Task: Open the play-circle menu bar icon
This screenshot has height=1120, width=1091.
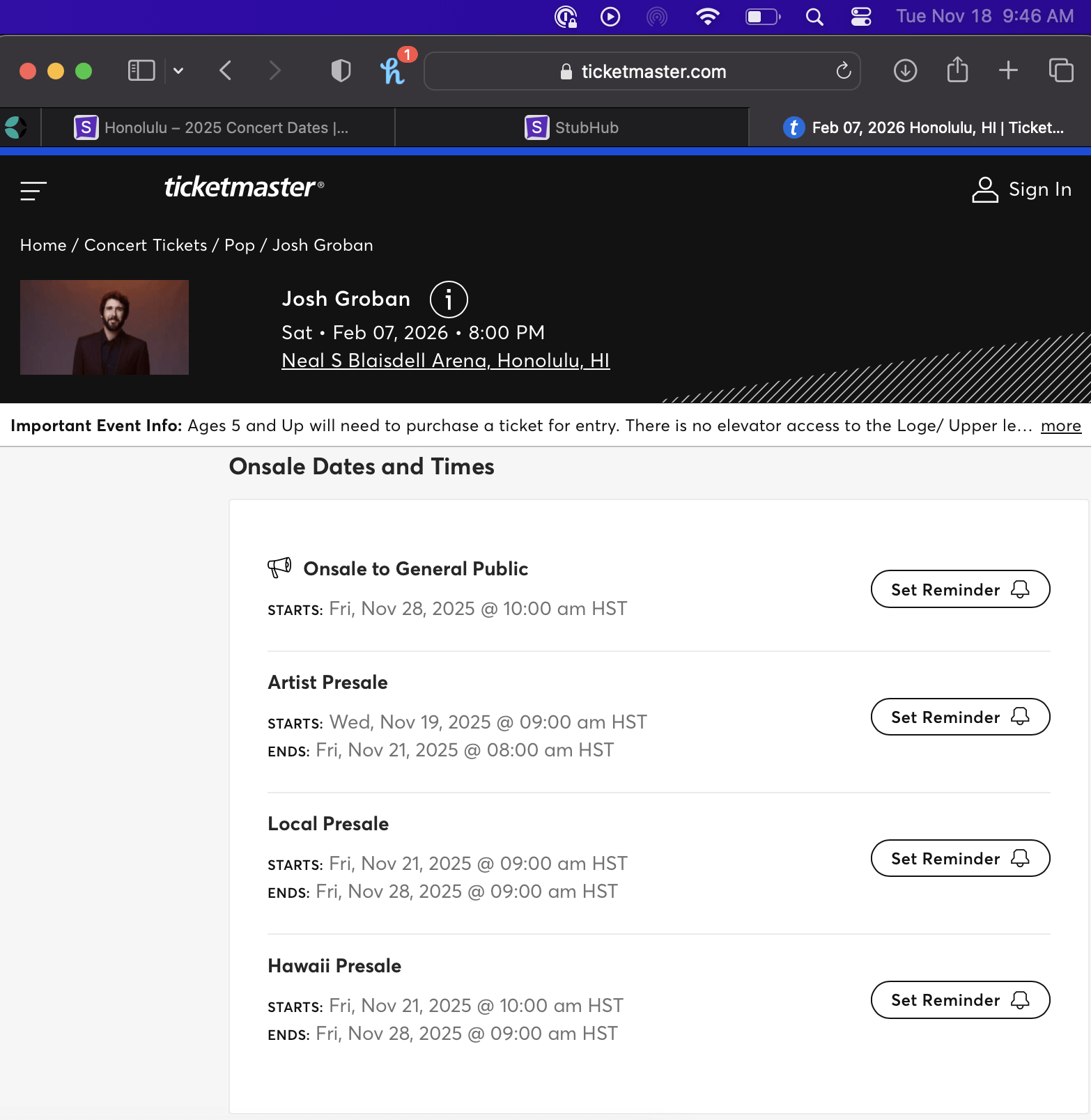Action: [x=610, y=16]
